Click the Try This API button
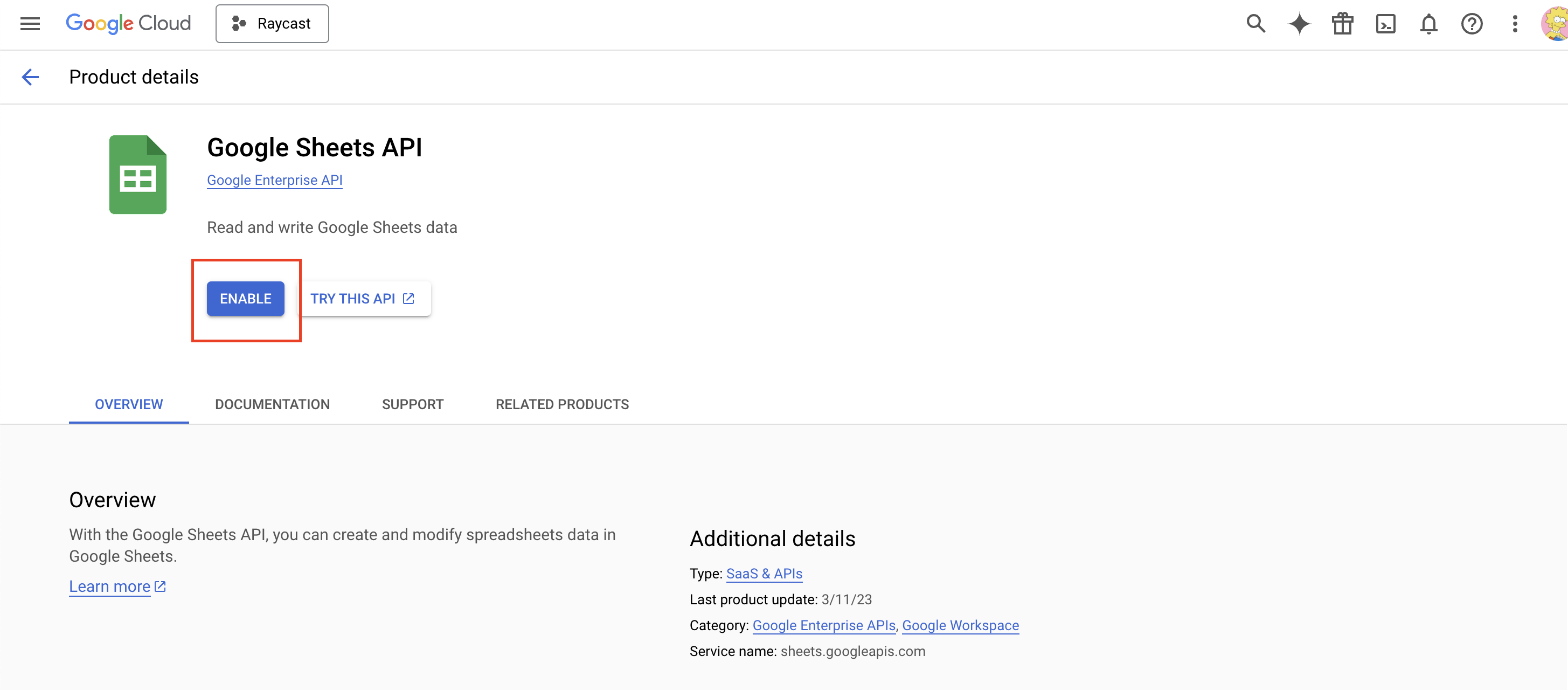The width and height of the screenshot is (1568, 690). tap(363, 299)
